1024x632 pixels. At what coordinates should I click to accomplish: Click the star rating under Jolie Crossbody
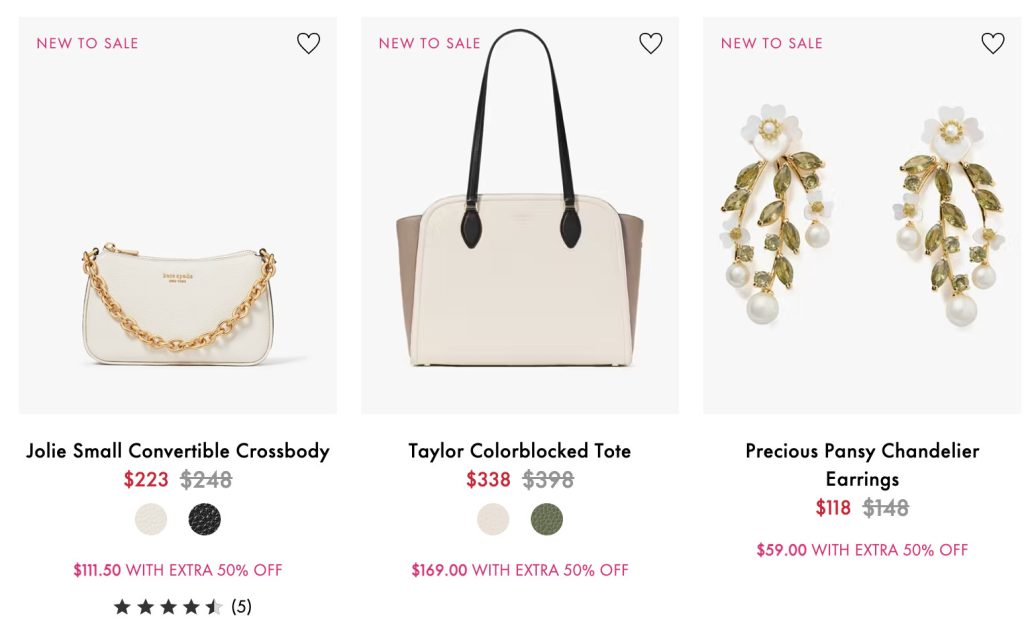click(x=167, y=606)
